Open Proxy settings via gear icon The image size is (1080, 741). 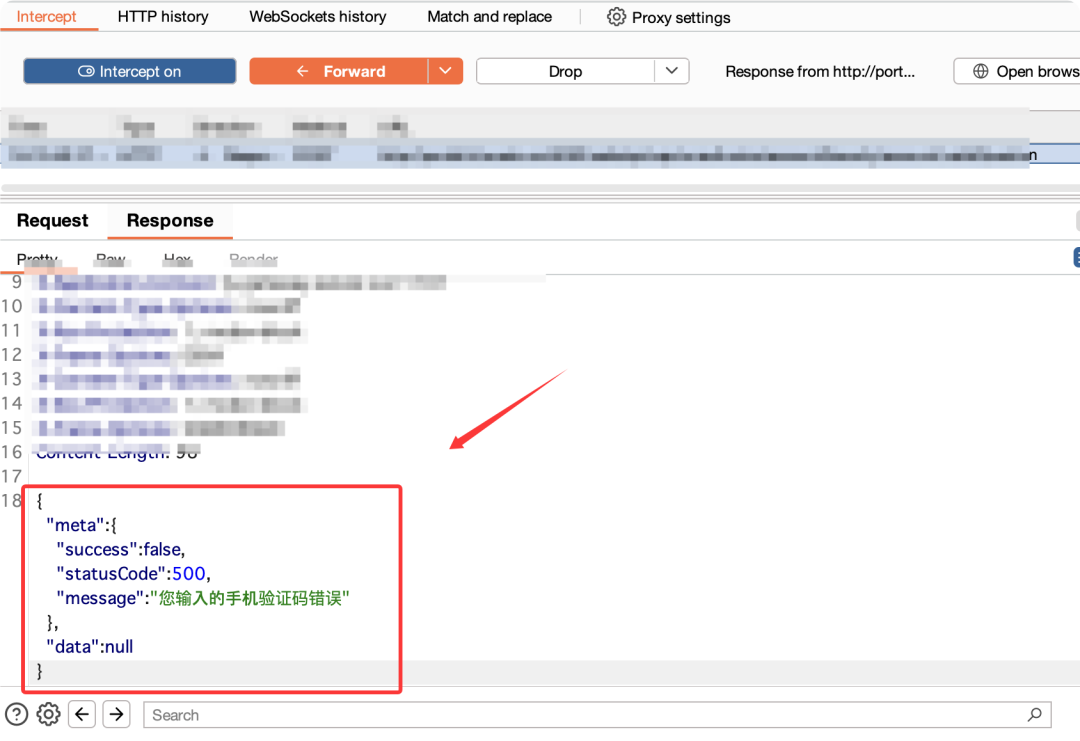(668, 17)
